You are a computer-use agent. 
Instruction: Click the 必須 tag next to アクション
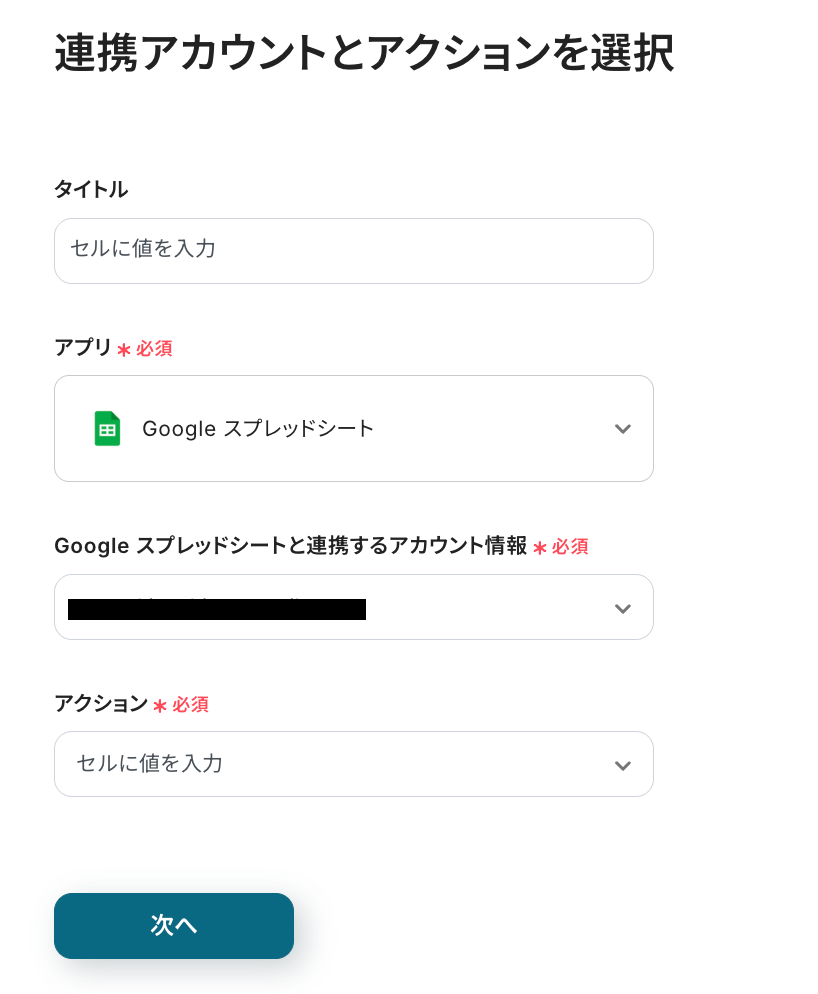[x=190, y=705]
